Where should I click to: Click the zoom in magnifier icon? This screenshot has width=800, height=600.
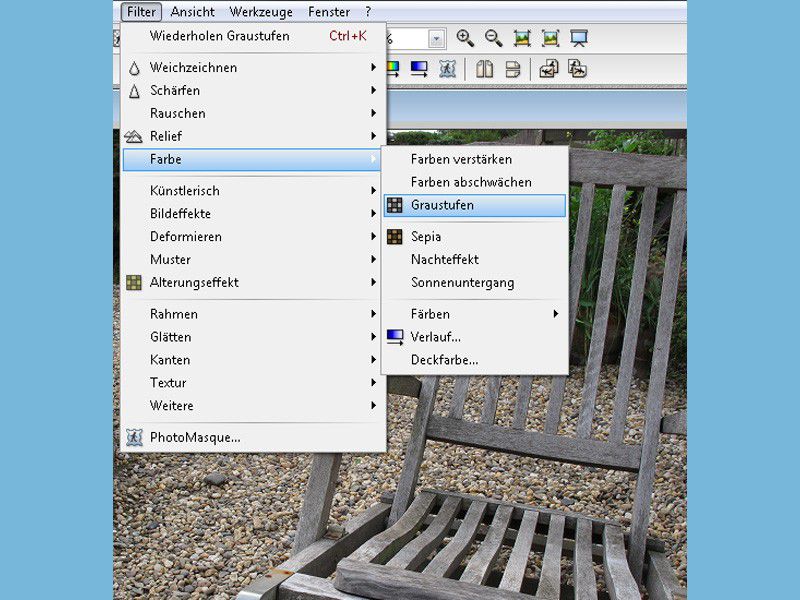(x=465, y=38)
